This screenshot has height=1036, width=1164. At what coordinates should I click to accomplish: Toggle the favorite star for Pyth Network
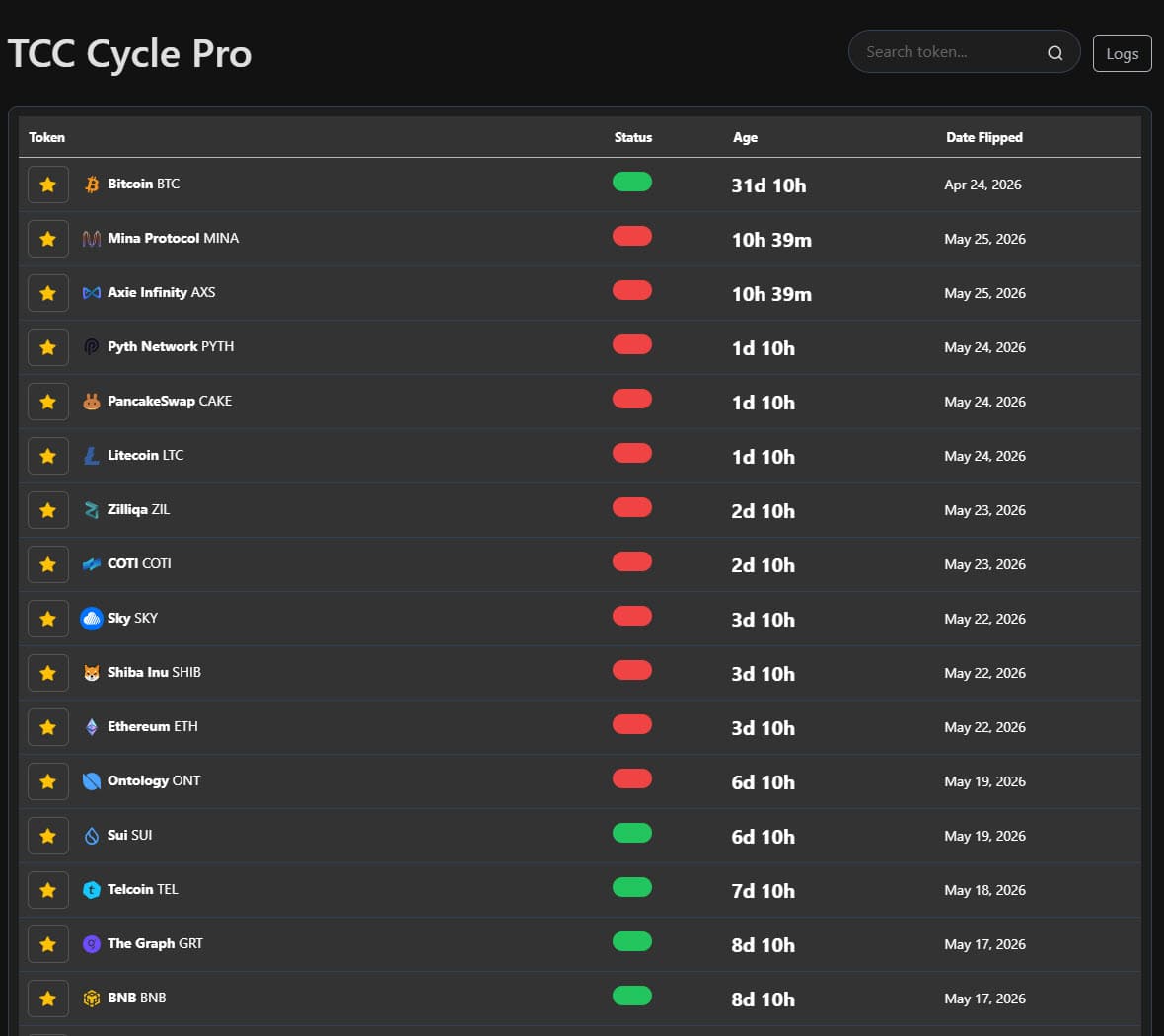[x=48, y=347]
